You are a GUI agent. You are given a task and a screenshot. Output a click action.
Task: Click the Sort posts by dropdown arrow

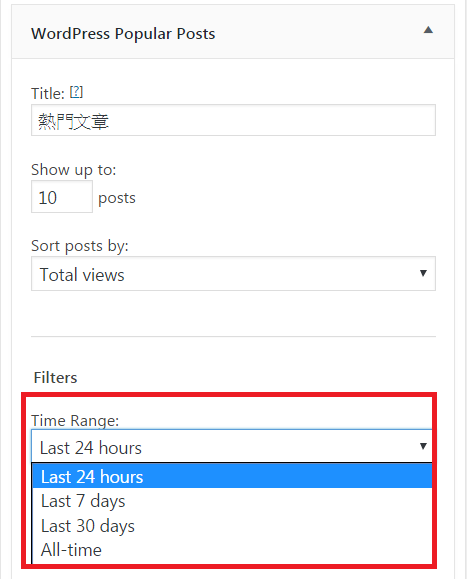[423, 273]
